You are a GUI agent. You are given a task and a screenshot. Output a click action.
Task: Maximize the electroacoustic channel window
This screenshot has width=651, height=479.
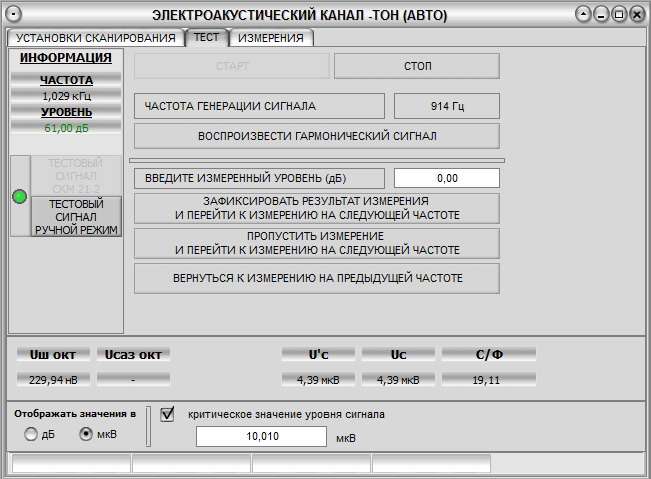[619, 14]
